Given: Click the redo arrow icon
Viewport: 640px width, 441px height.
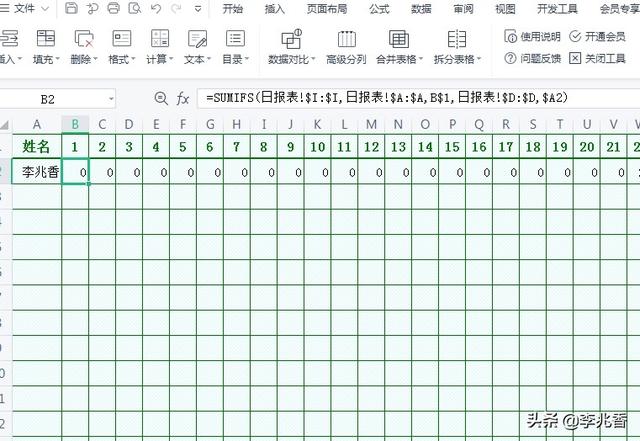Looking at the screenshot, I should pos(176,8).
